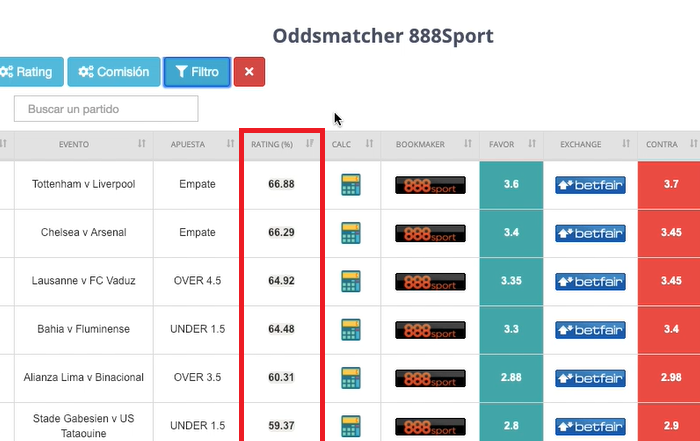Sort table by Evento column header
700x441 pixels.
pos(75,144)
